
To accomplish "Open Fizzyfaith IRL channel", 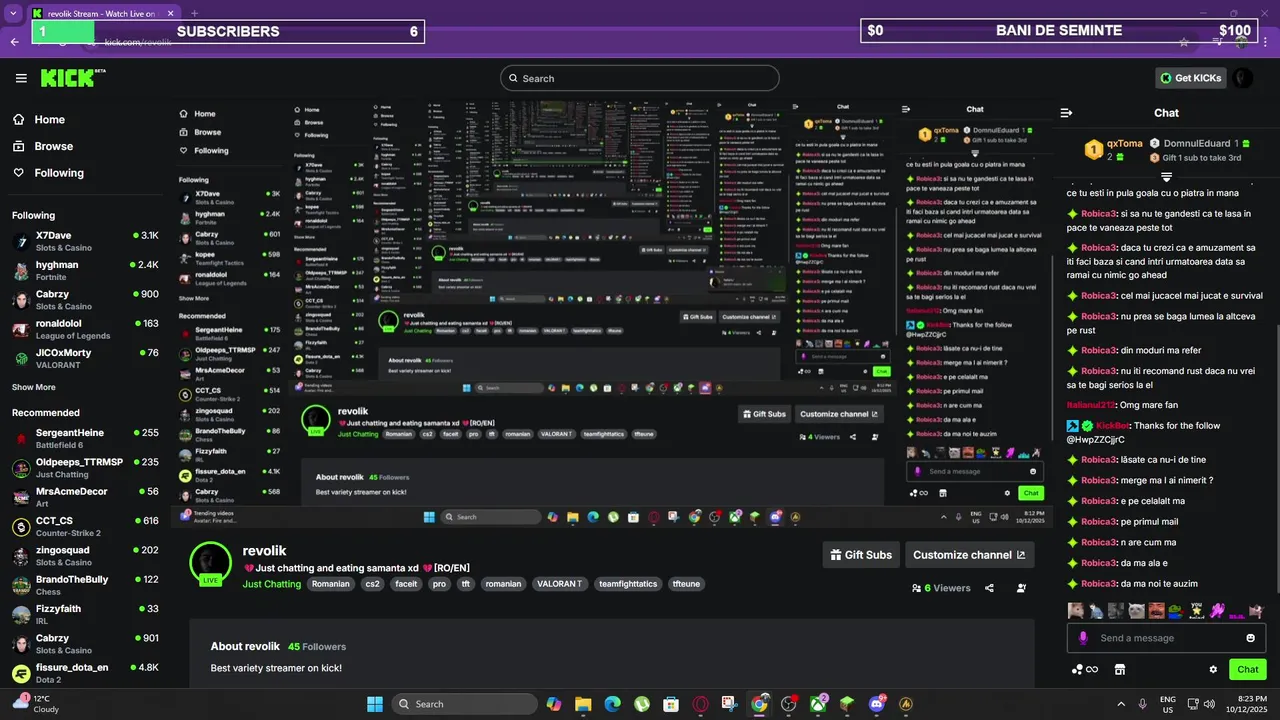I will pyautogui.click(x=85, y=614).
